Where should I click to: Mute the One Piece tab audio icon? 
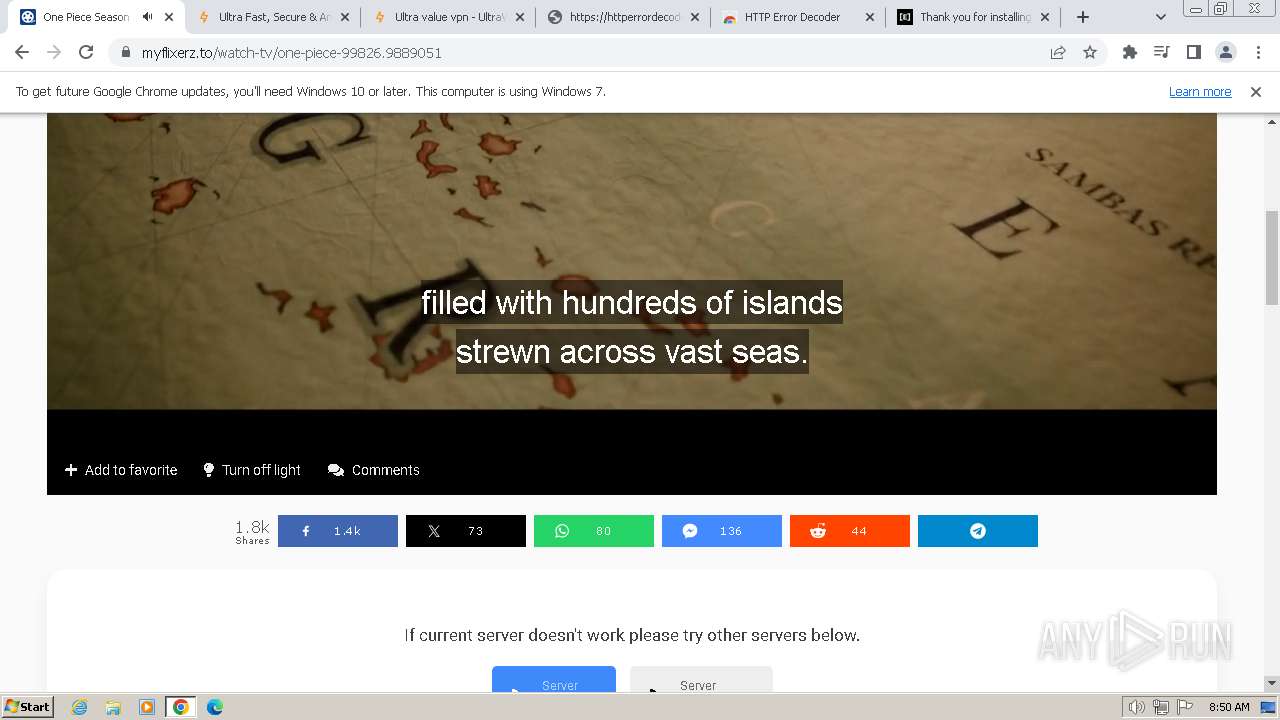pyautogui.click(x=148, y=17)
